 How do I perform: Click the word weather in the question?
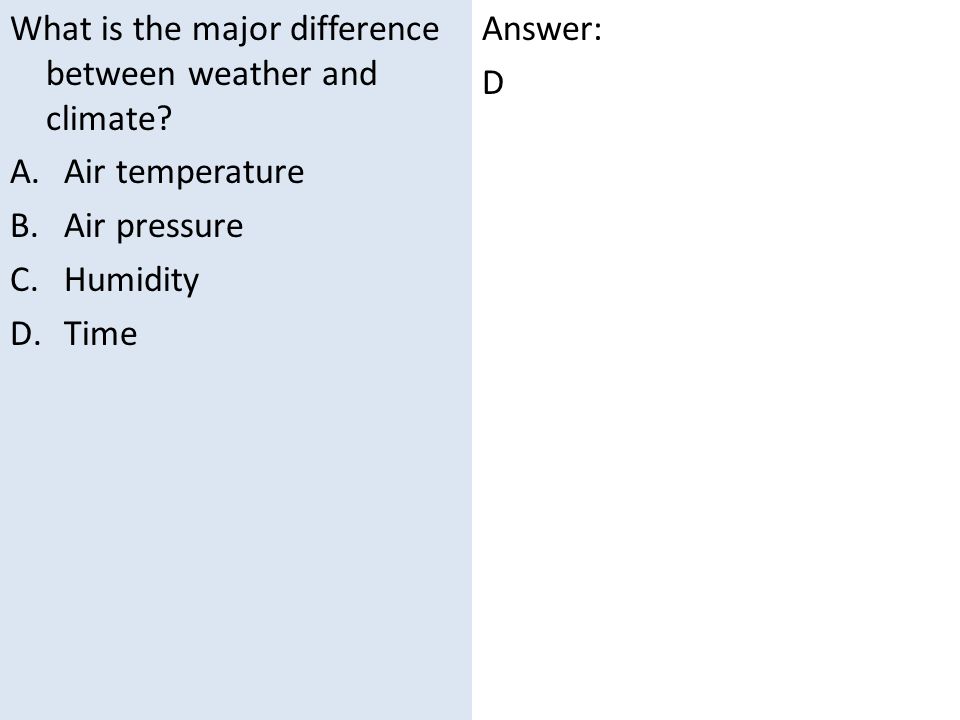250,74
